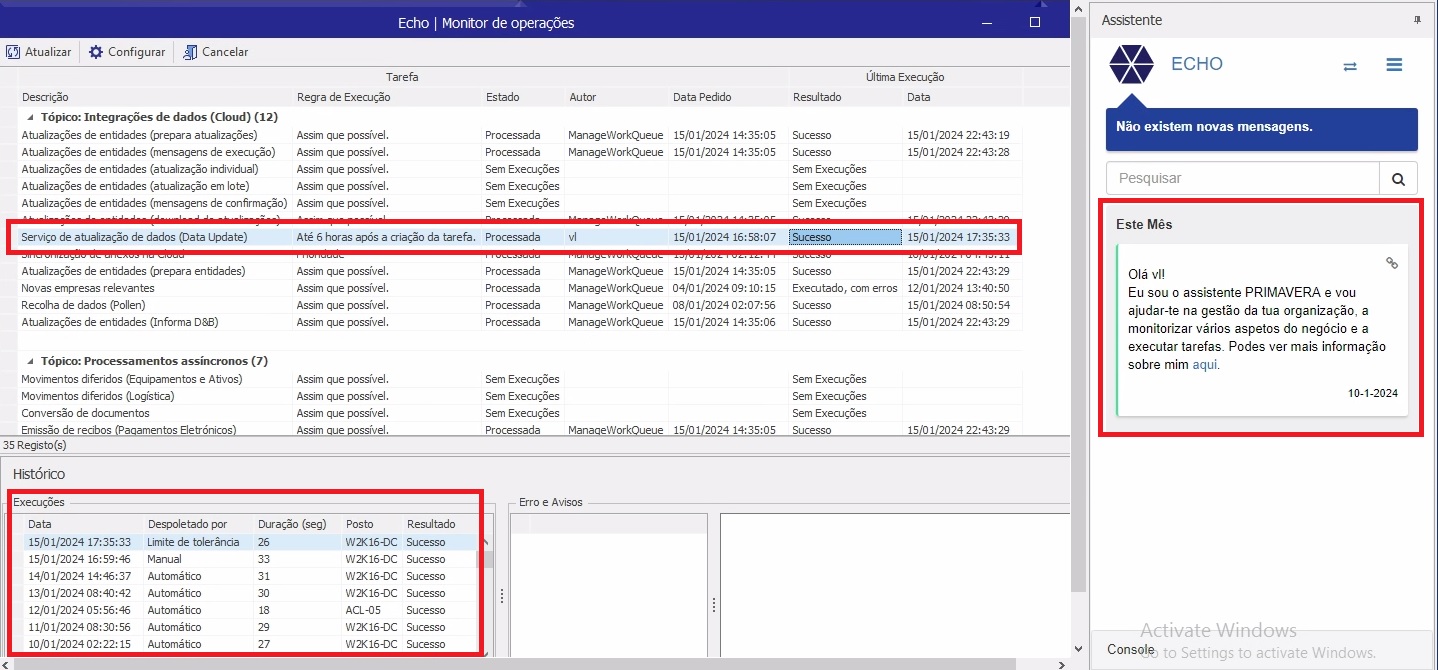The height and width of the screenshot is (670, 1438).
Task: Open Configurar via the gear icon
Action: point(96,52)
